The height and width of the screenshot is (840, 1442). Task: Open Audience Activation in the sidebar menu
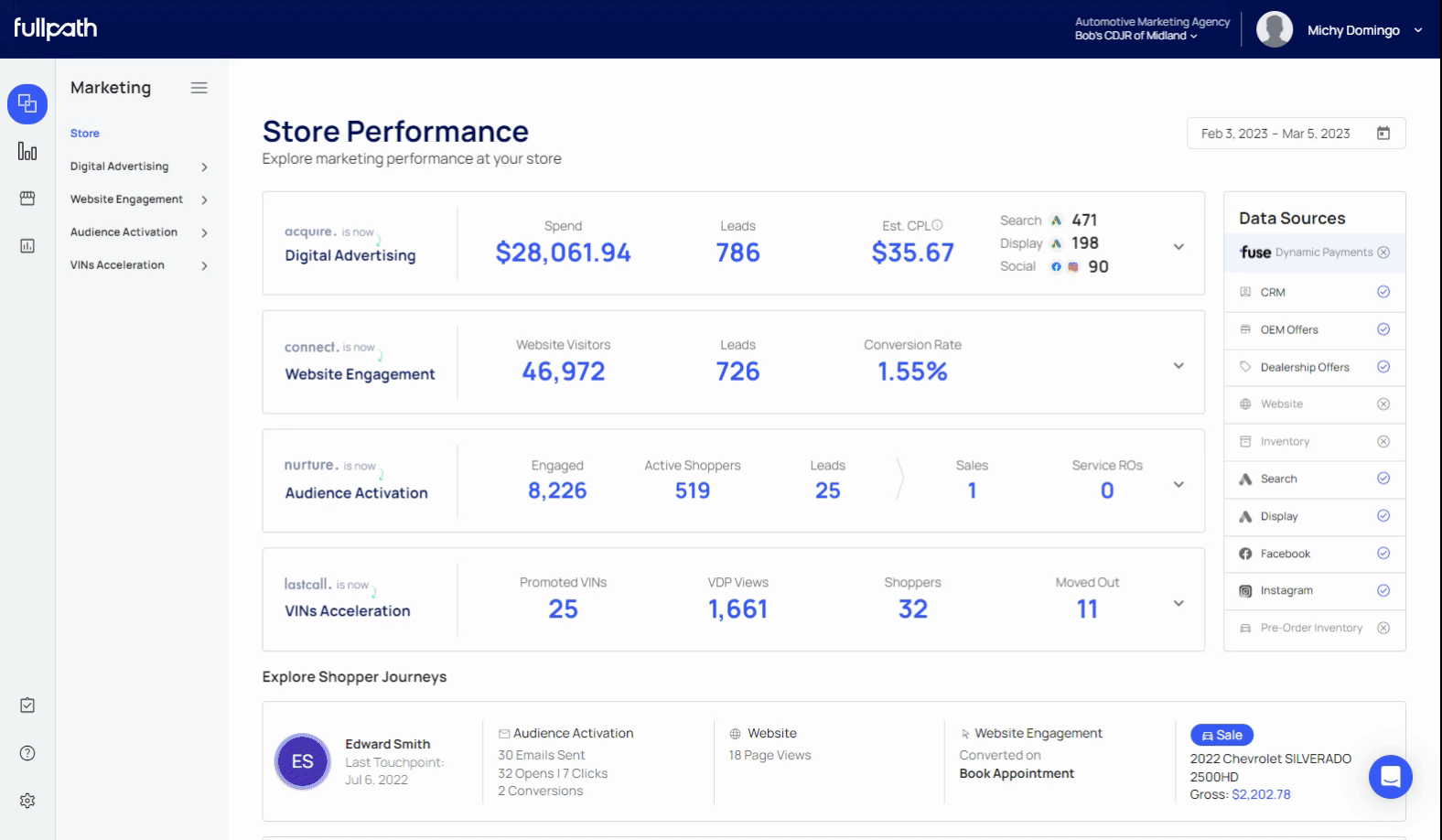pos(124,232)
